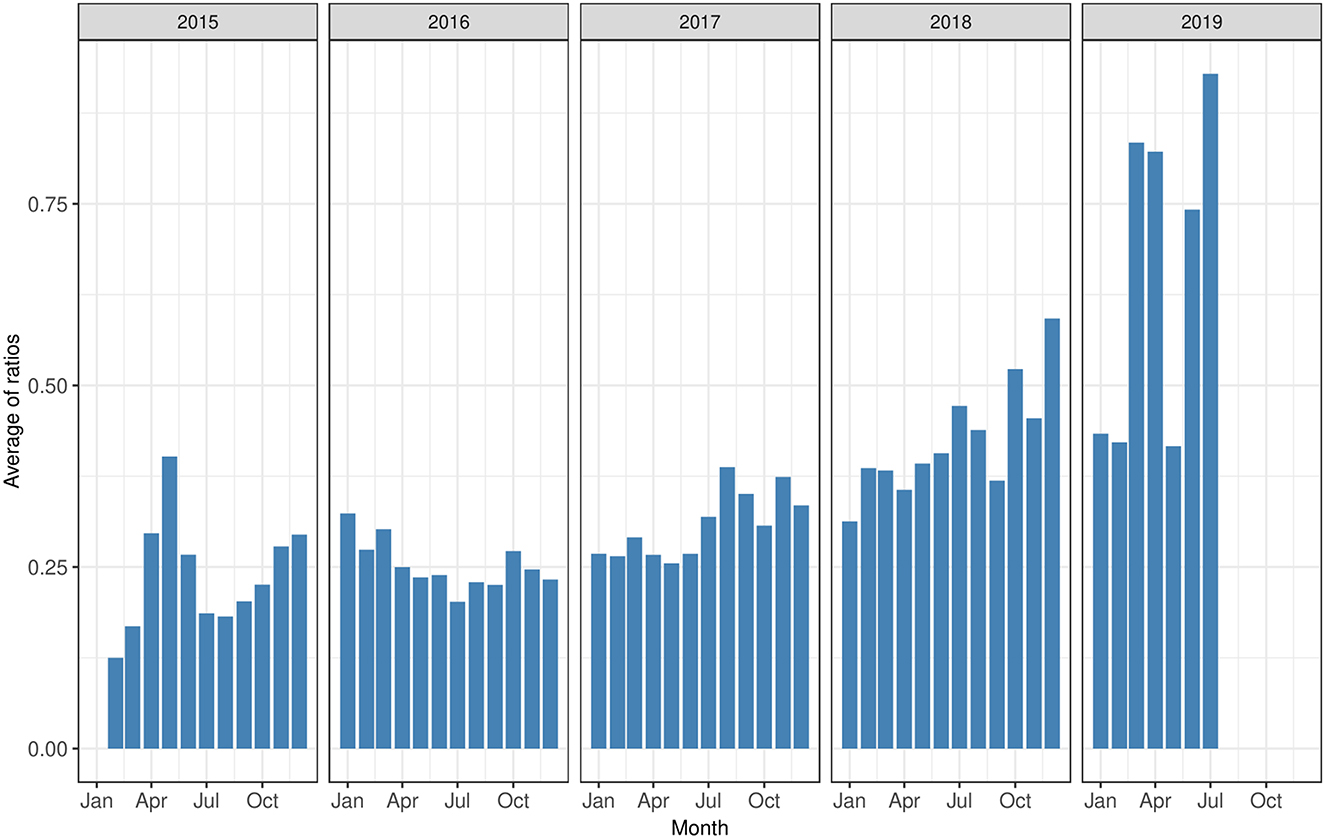Click the 0.75 y-axis tick label
Image resolution: width=1325 pixels, height=839 pixels.
pos(48,204)
